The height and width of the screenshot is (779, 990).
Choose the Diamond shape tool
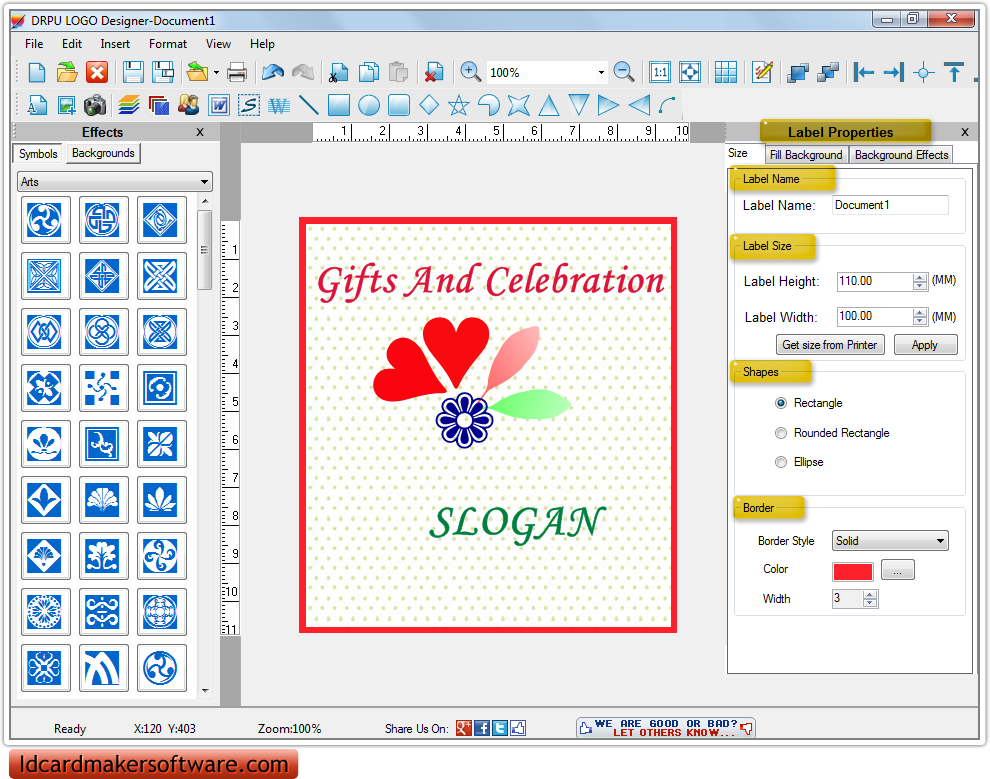[x=428, y=104]
